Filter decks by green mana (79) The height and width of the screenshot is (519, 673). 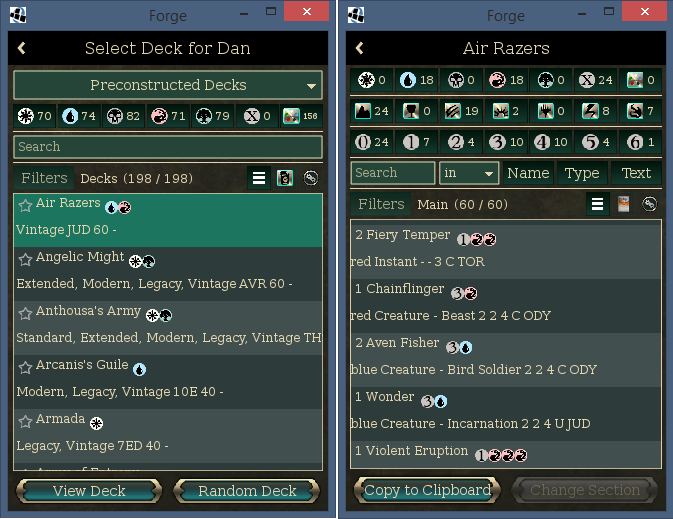click(x=212, y=116)
